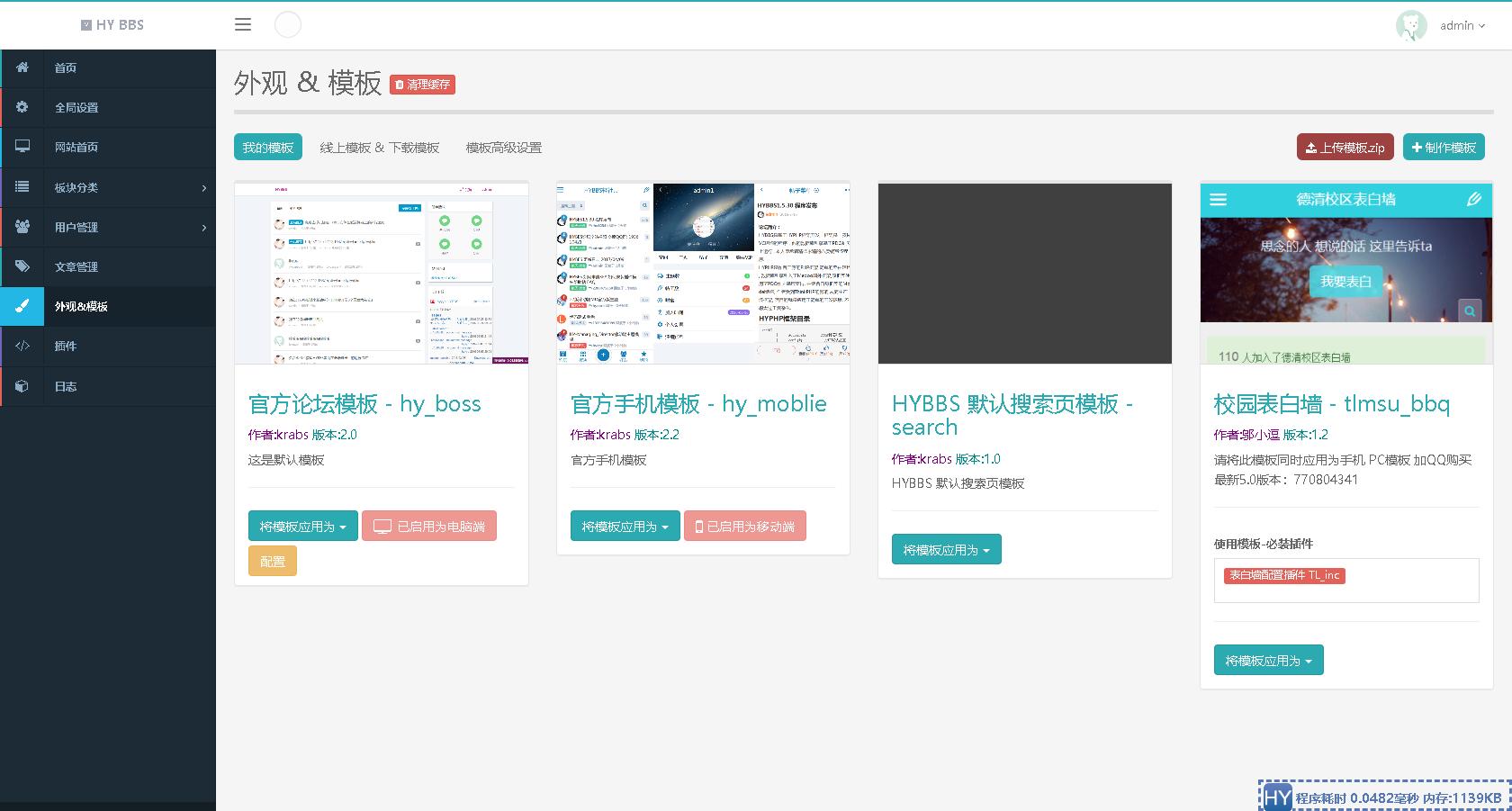The height and width of the screenshot is (811, 1512).
Task: Open the 模板高级设置 tab
Action: pos(501,147)
